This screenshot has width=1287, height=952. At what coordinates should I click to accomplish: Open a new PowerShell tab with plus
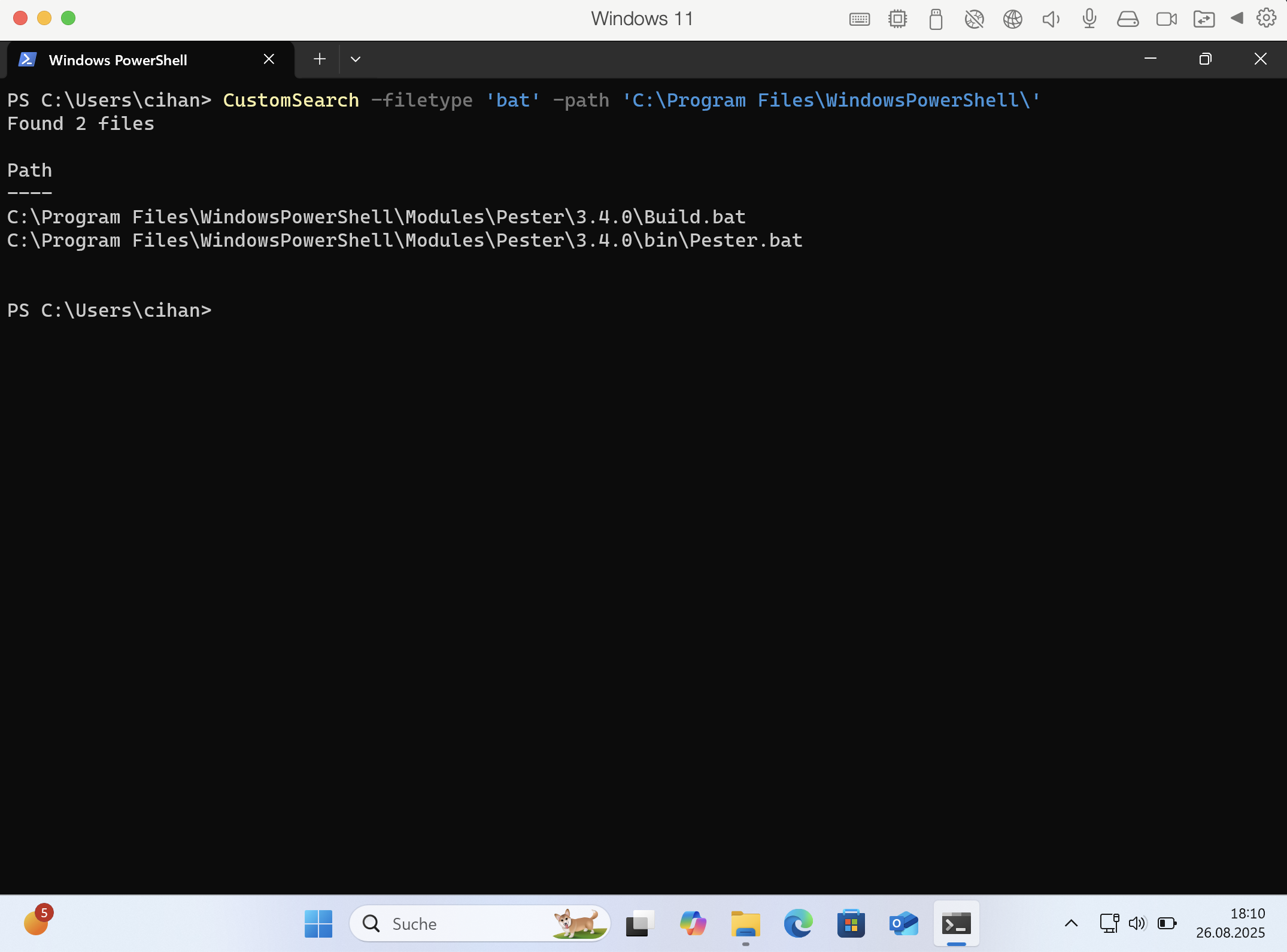(x=320, y=59)
